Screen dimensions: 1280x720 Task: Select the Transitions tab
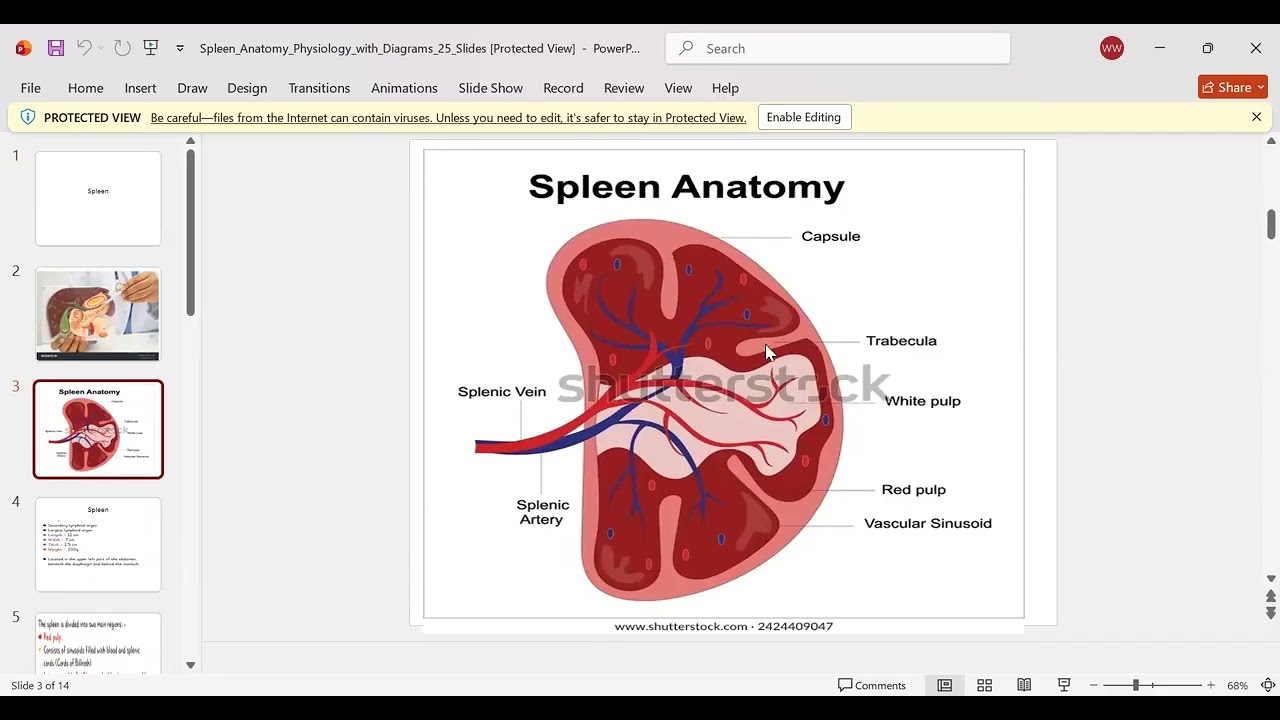click(x=319, y=88)
